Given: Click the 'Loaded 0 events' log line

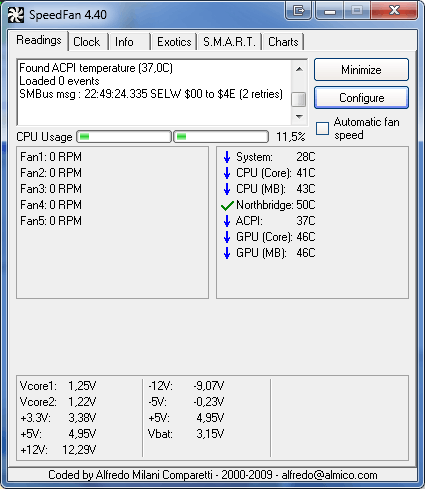Looking at the screenshot, I should point(59,81).
